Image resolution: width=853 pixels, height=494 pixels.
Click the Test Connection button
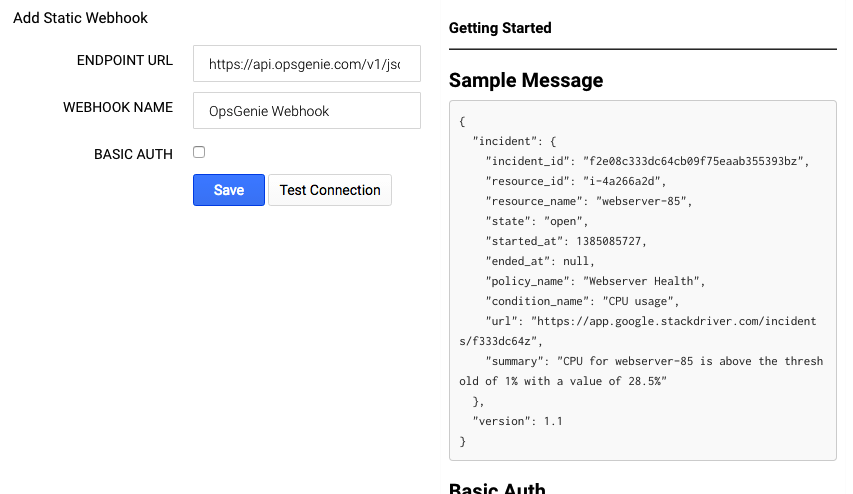tap(330, 190)
